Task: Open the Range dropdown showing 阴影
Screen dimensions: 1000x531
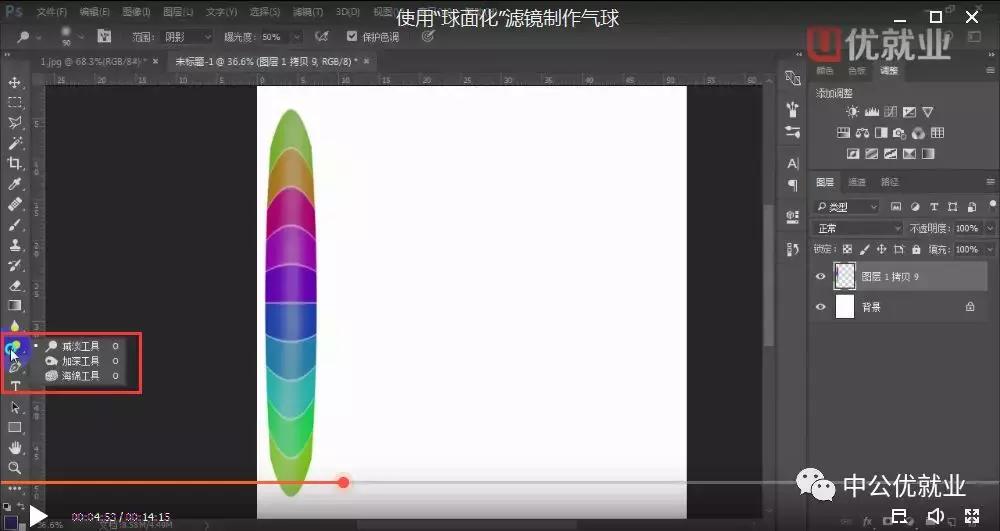Action: 187,37
